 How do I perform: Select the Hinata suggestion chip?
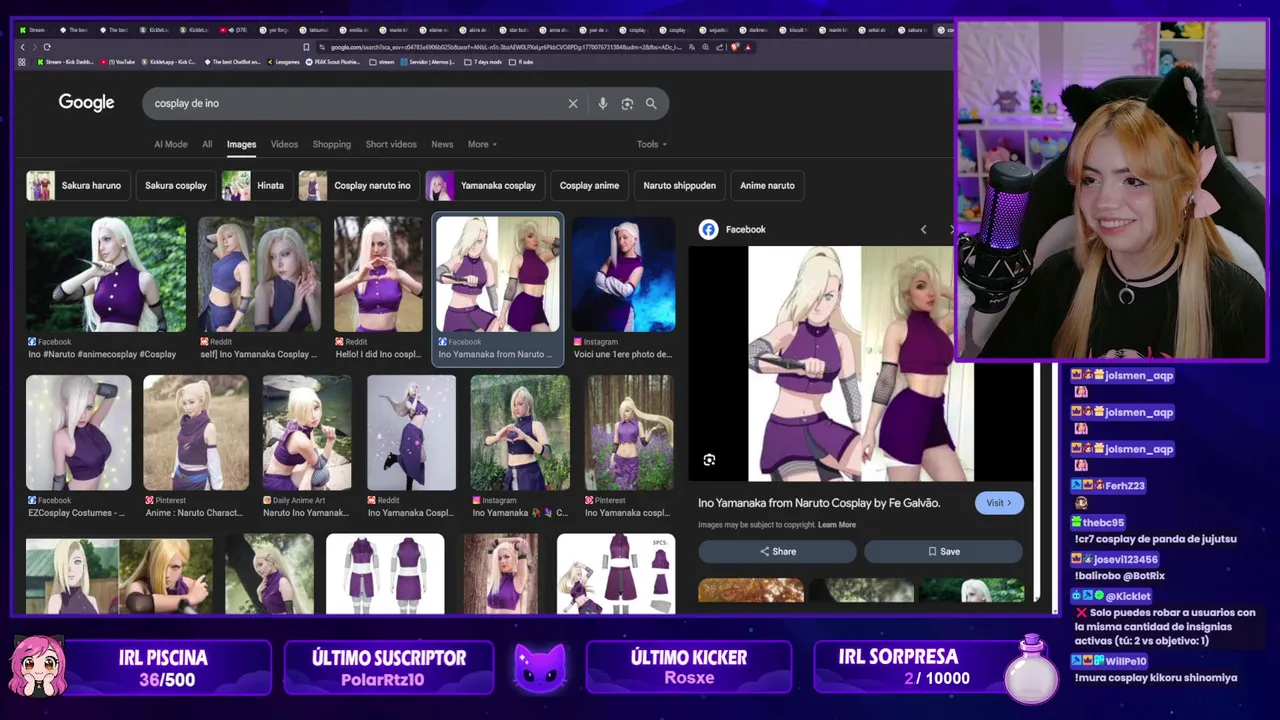(257, 185)
